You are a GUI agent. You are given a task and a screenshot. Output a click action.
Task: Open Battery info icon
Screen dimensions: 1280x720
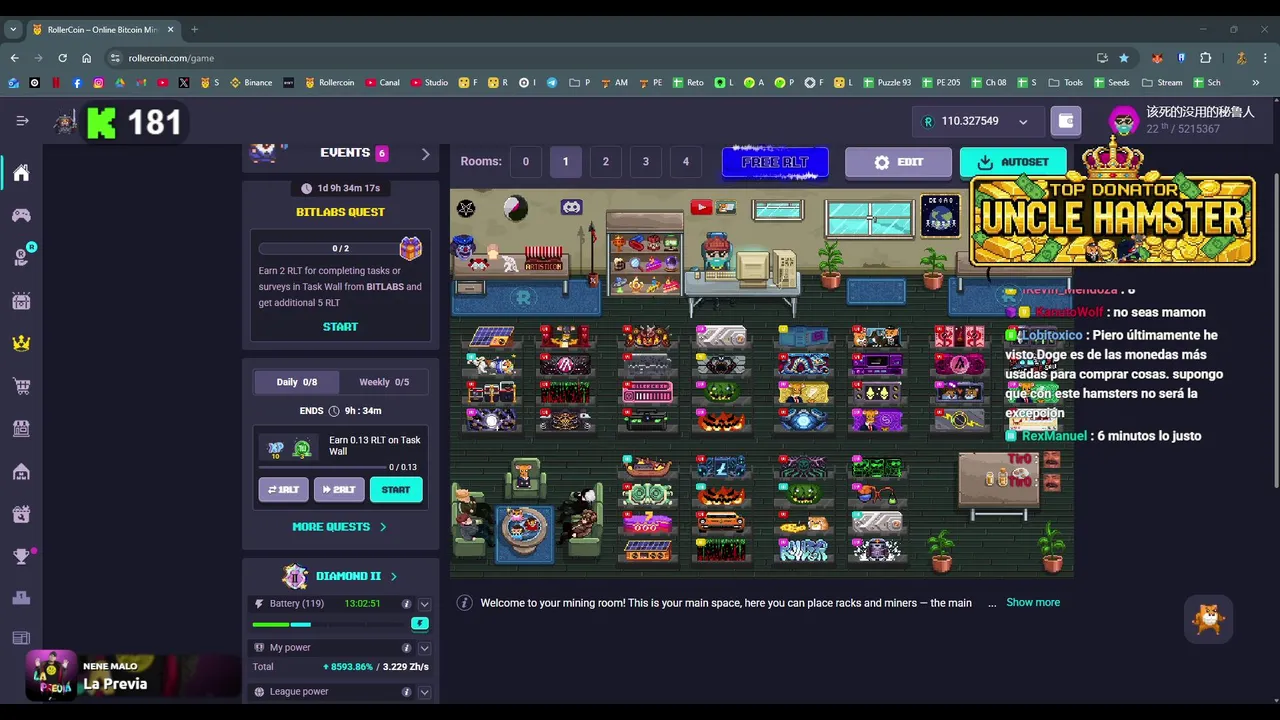tap(406, 604)
